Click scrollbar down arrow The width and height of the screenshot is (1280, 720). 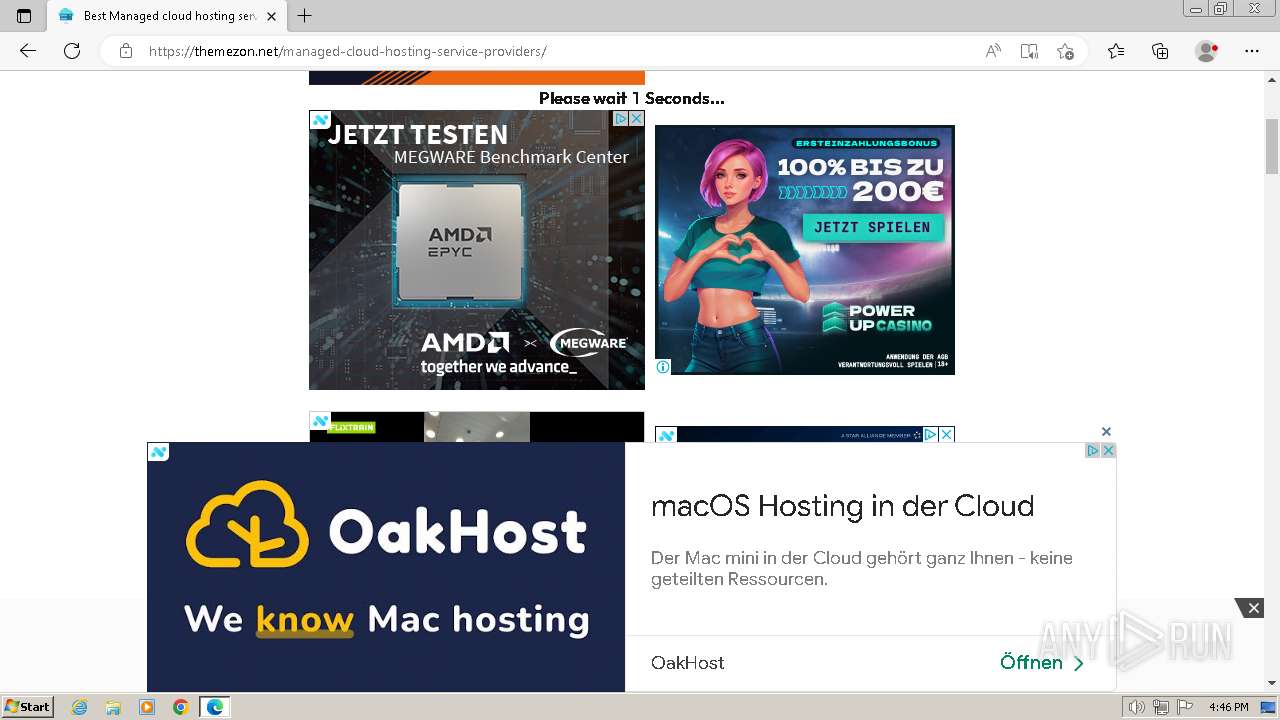point(1272,684)
